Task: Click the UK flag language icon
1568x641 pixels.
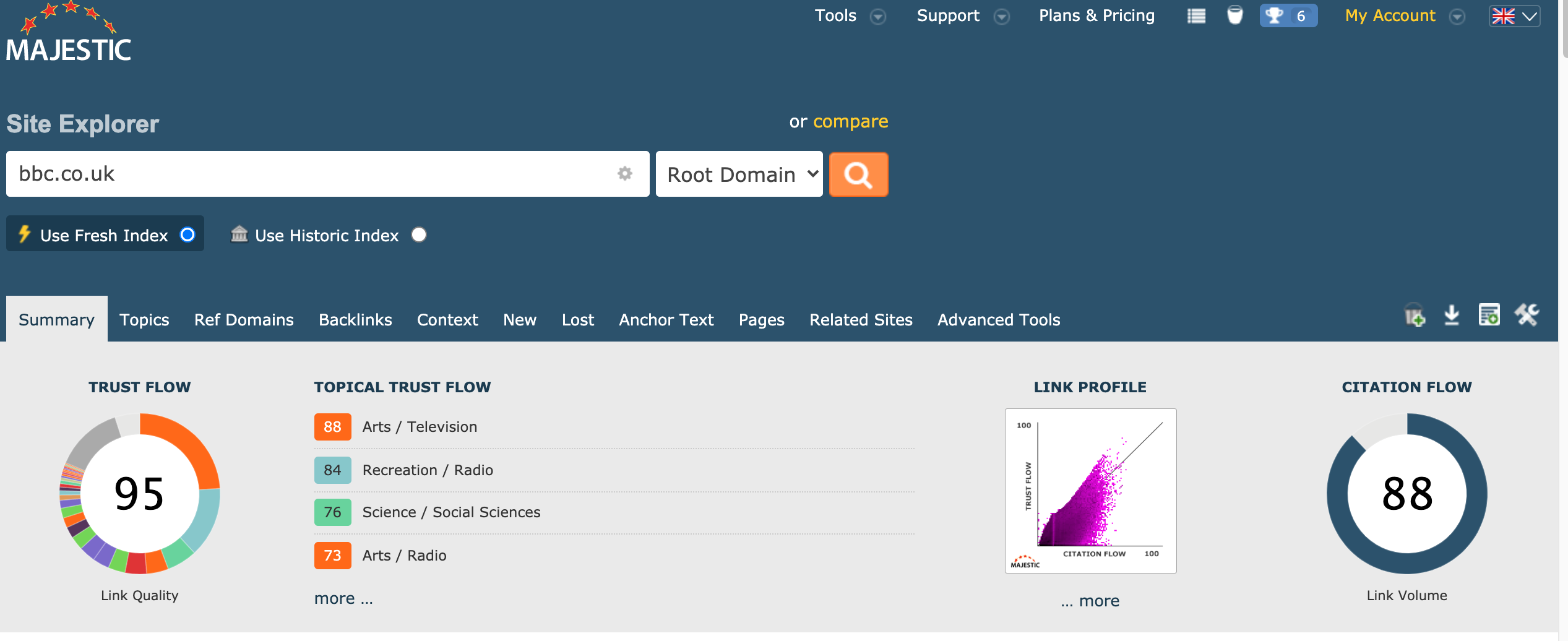Action: (1503, 16)
